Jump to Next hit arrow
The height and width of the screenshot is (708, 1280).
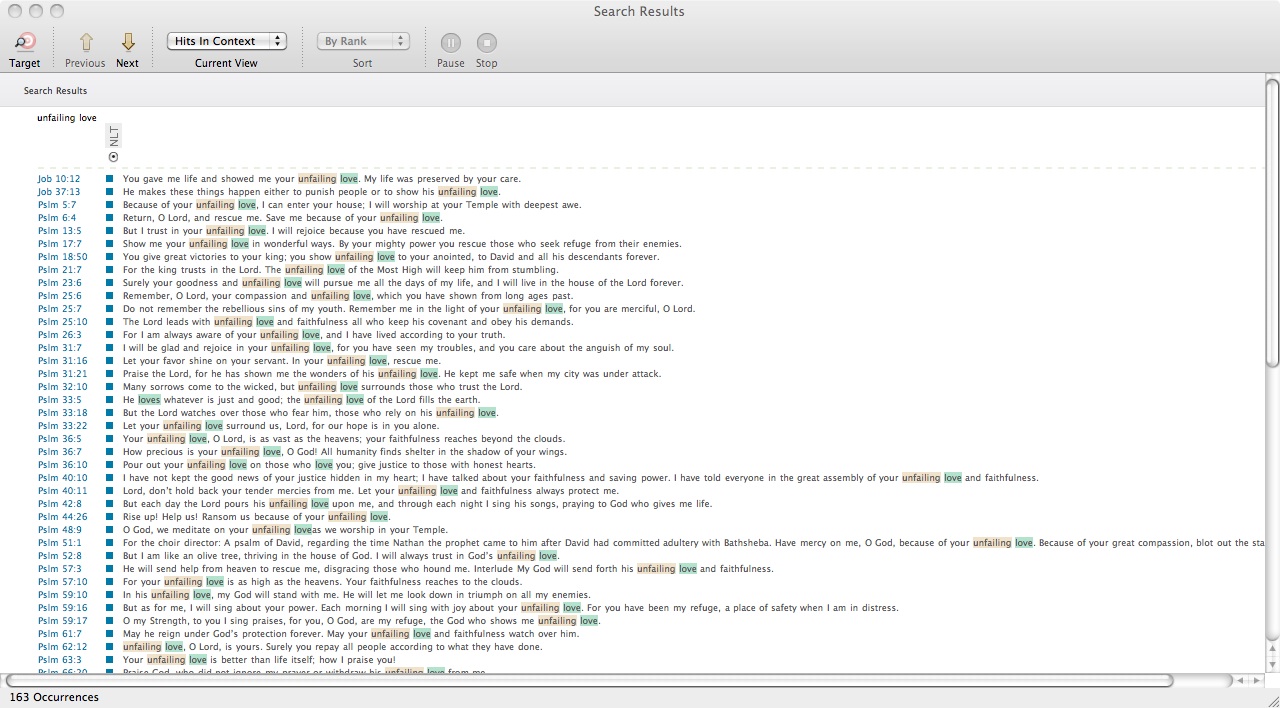pos(127,42)
